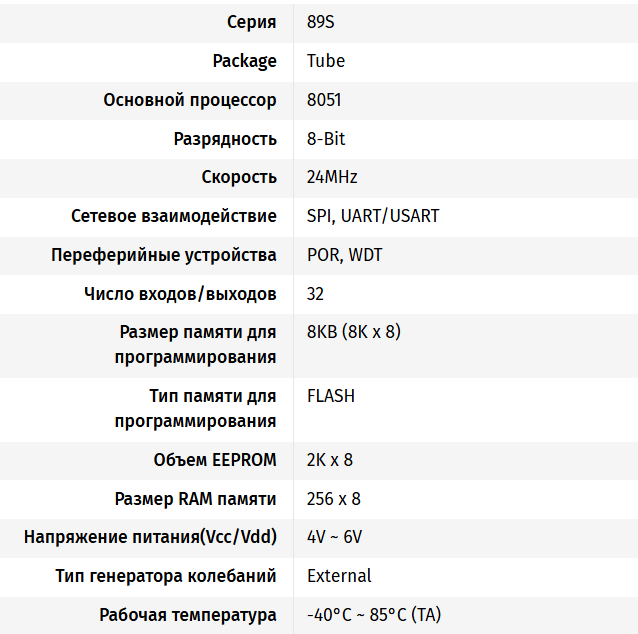Click the "8-Bit" value cell
638x634 pixels.
[326, 139]
